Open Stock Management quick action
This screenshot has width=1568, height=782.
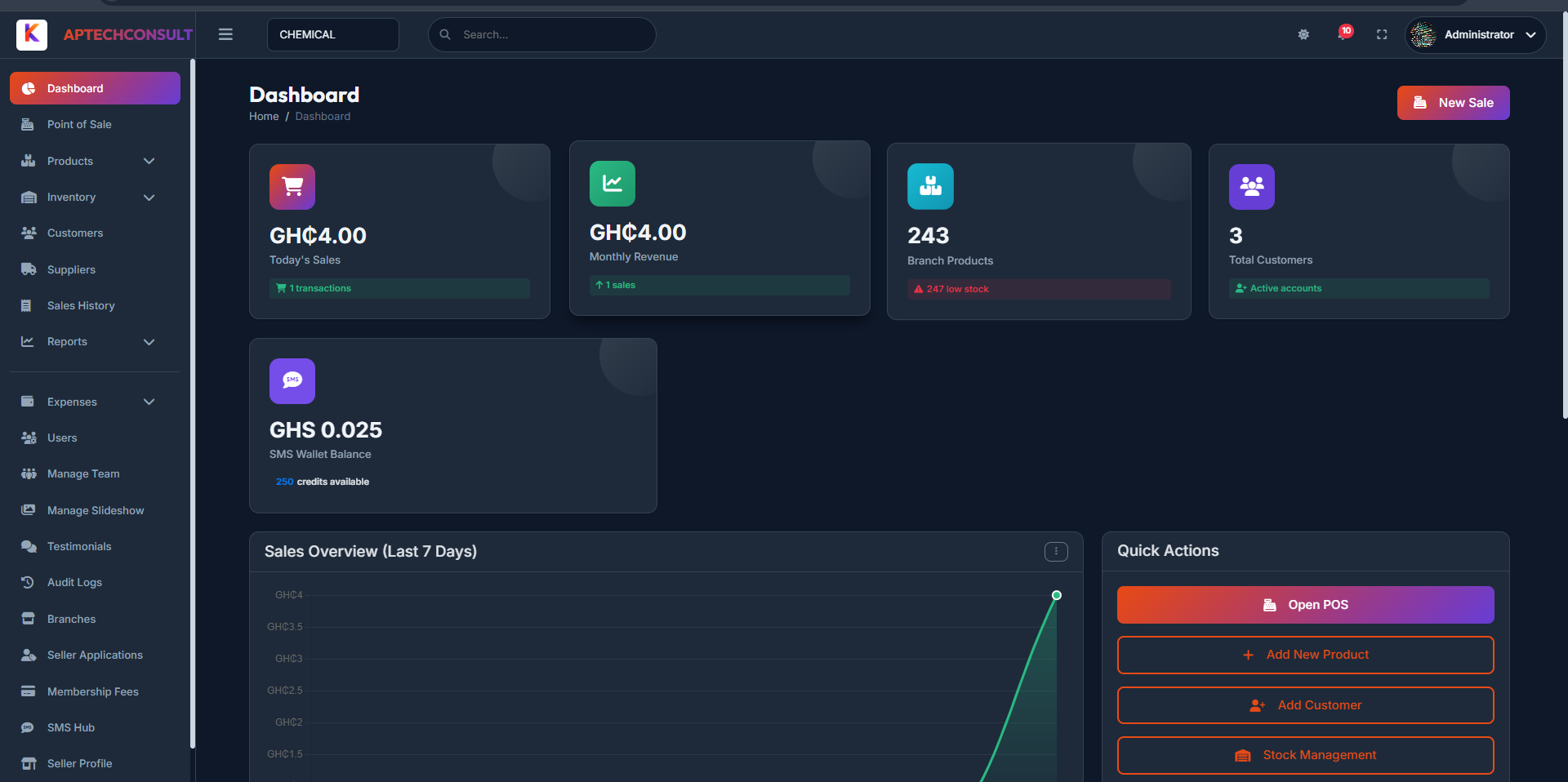[x=1305, y=755]
